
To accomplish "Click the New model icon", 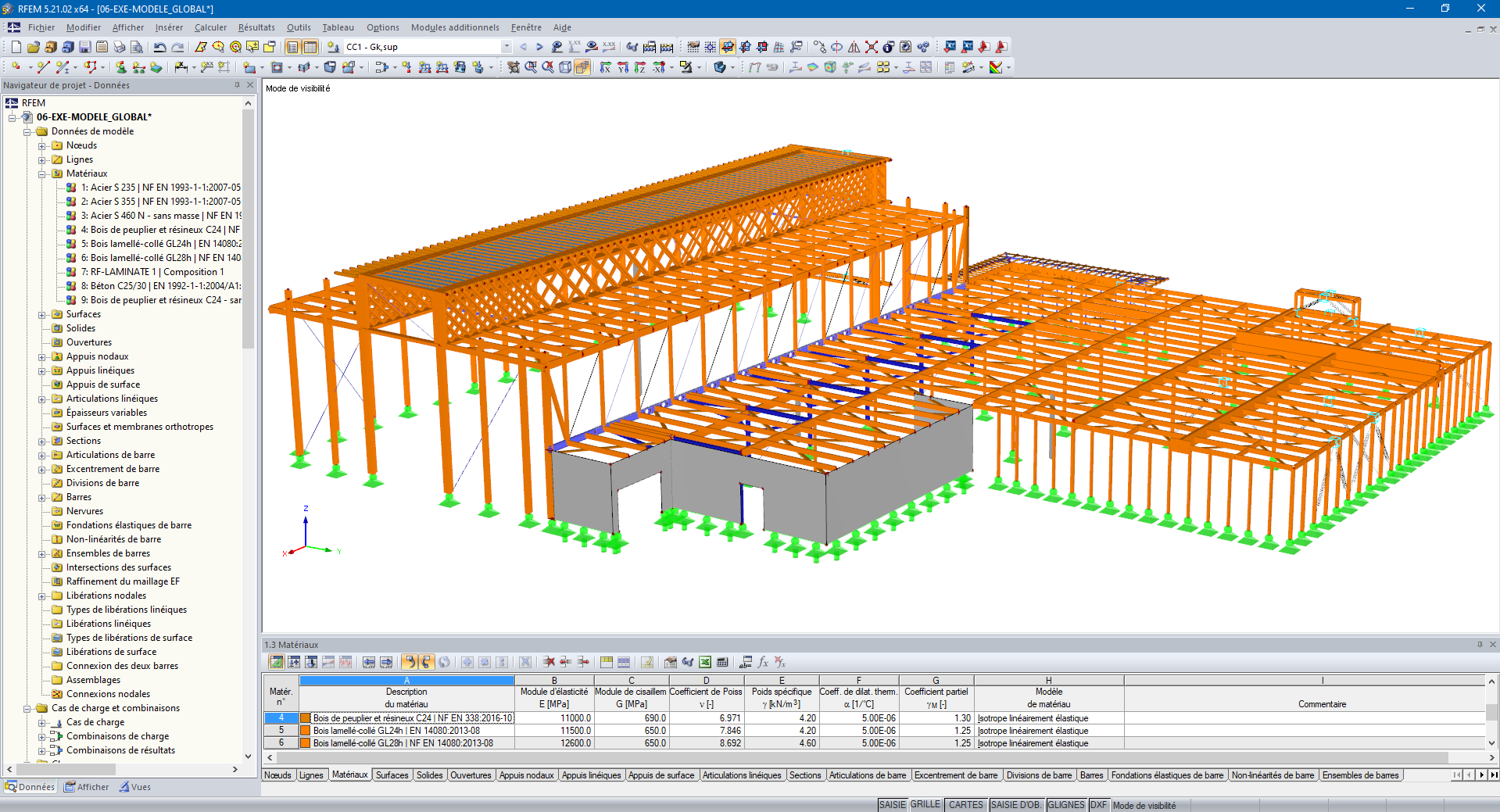I will [x=16, y=47].
